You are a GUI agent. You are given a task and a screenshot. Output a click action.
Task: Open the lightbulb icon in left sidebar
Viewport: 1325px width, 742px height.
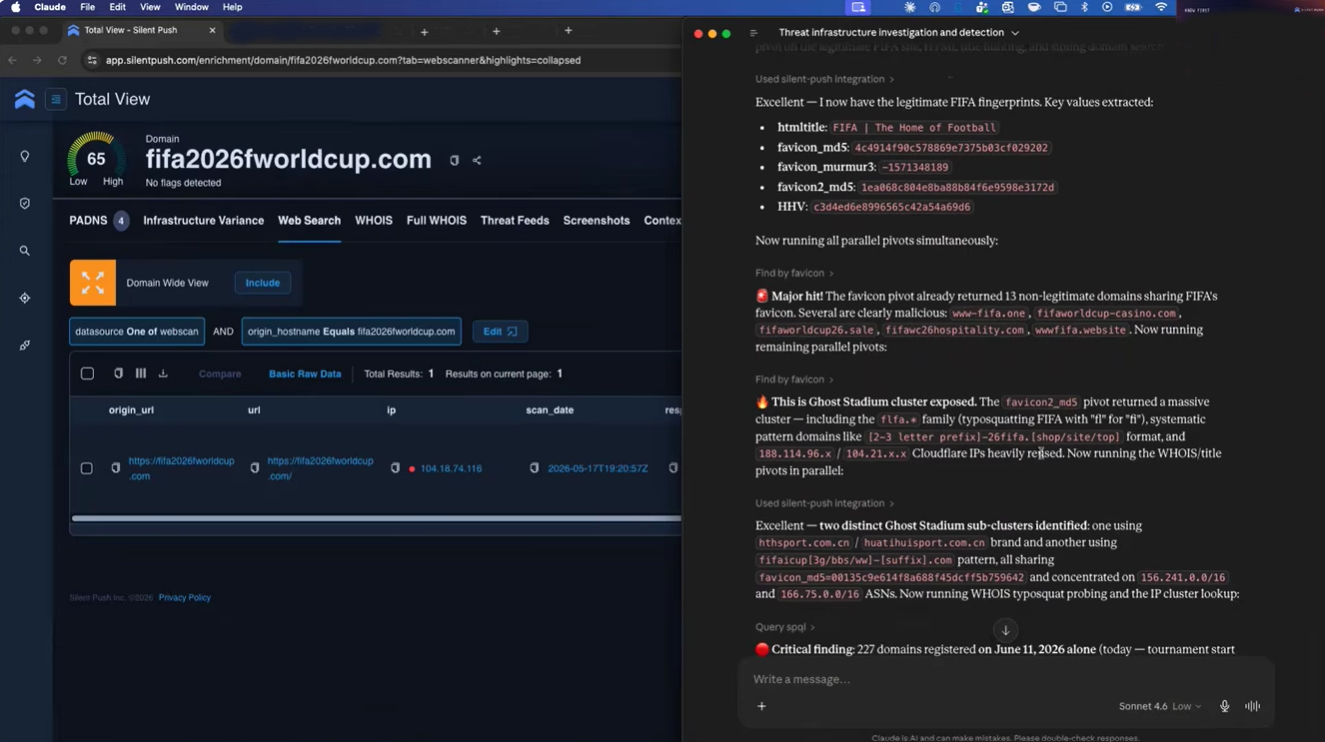(25, 157)
